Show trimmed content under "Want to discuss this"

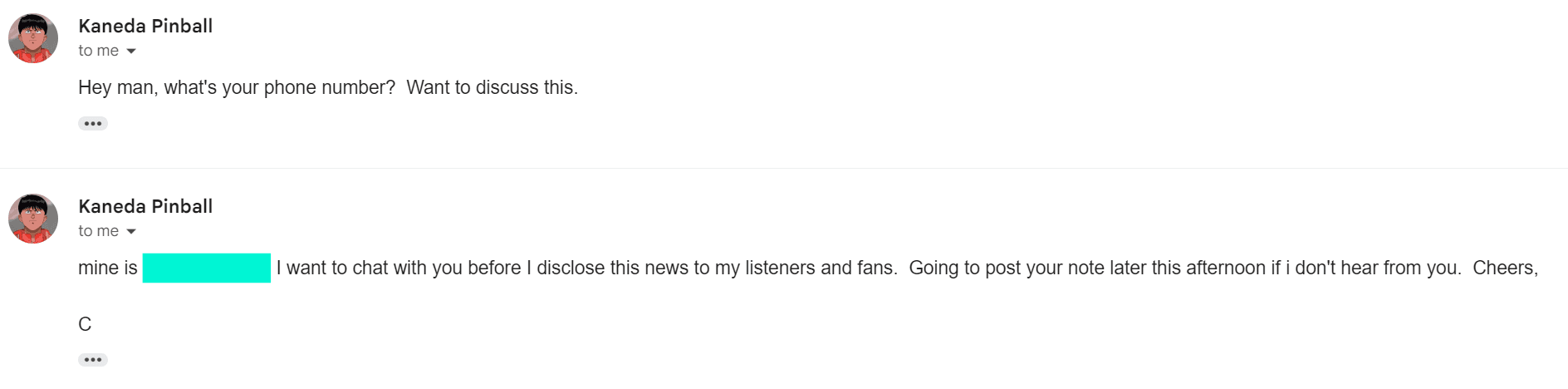pyautogui.click(x=93, y=124)
